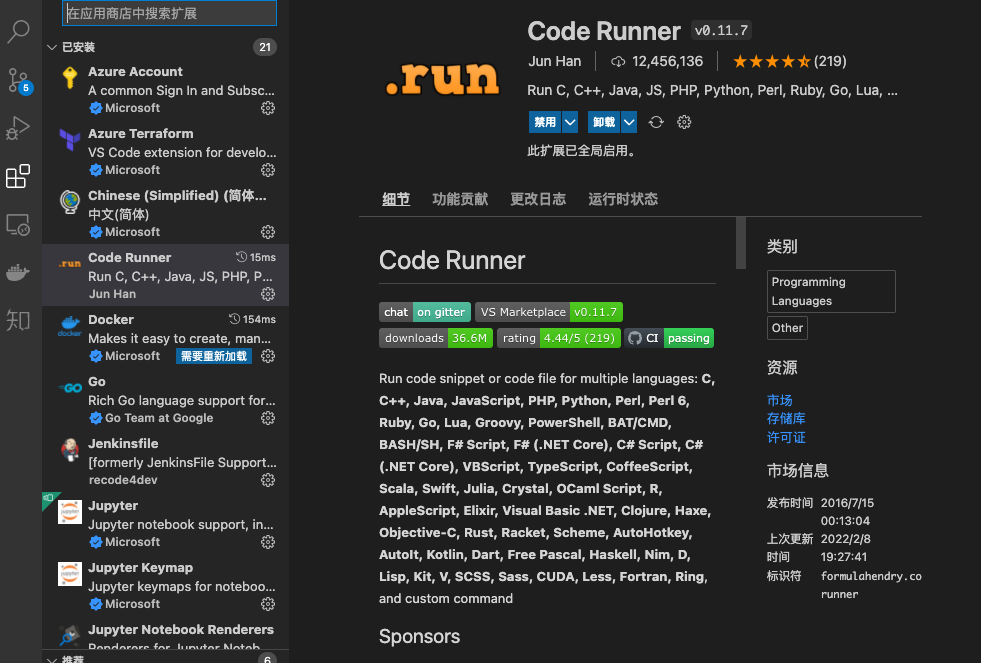Click the Docker extension whale logo in list
This screenshot has width=981, height=663.
click(70, 325)
